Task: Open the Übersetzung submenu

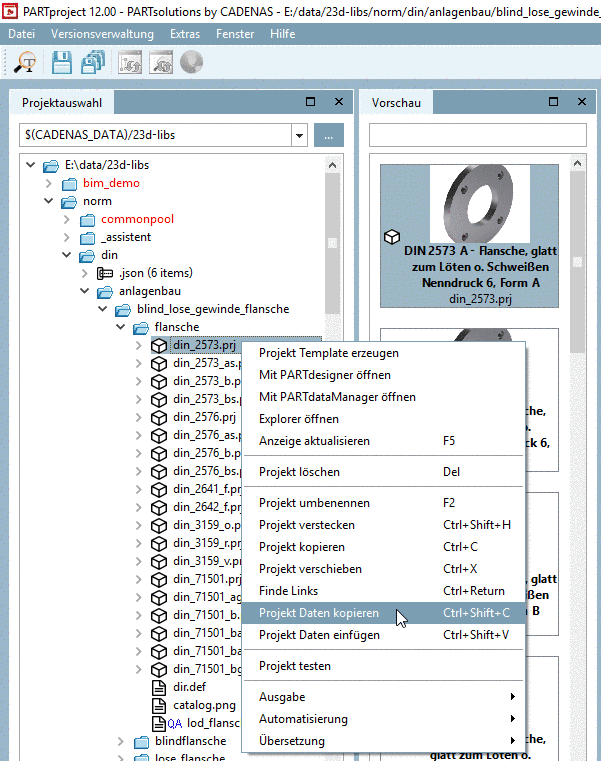Action: (384, 741)
